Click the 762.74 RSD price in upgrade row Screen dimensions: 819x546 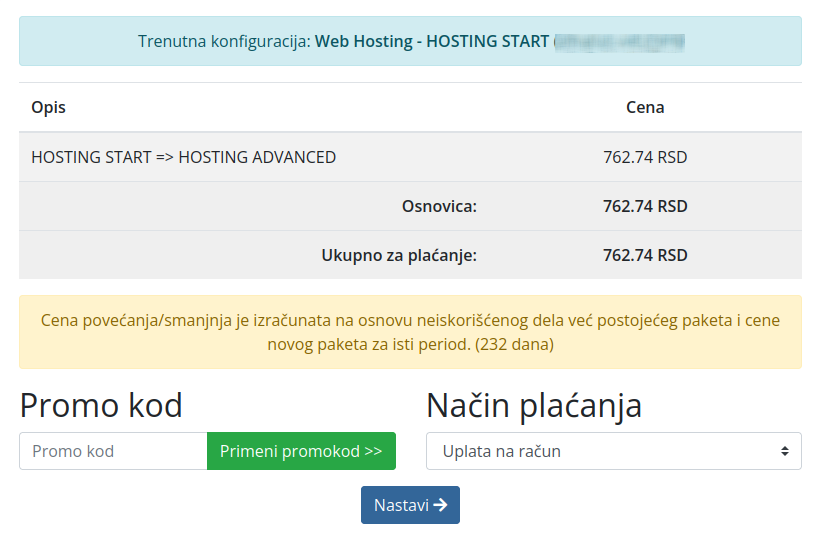pos(645,157)
